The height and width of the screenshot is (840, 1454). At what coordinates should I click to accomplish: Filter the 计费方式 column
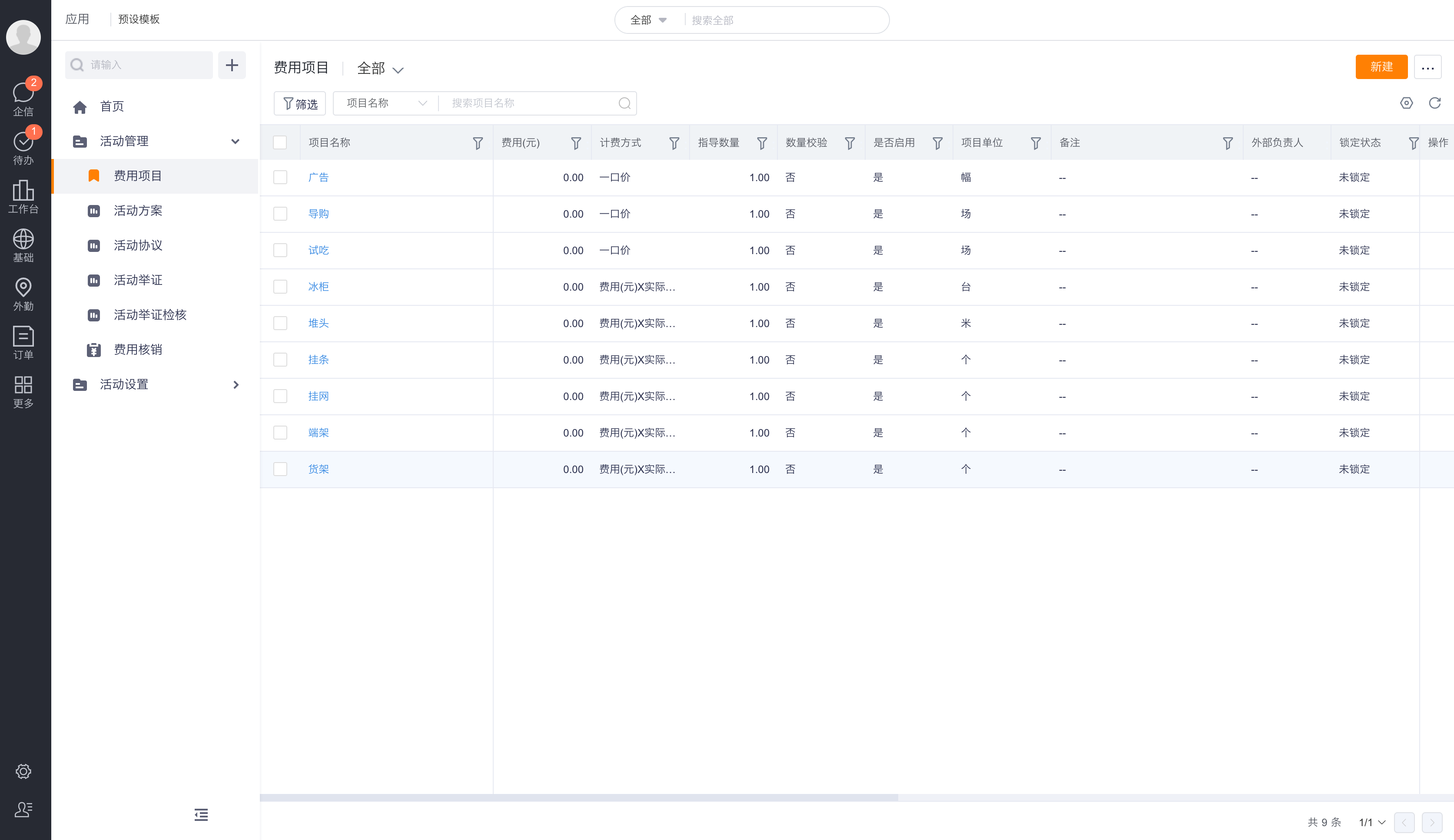tap(674, 143)
